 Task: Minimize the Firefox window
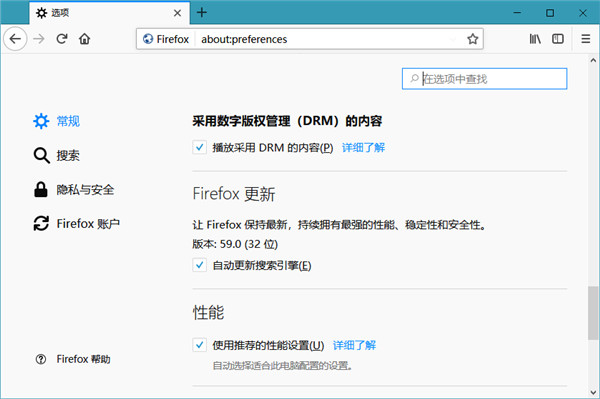(517, 13)
